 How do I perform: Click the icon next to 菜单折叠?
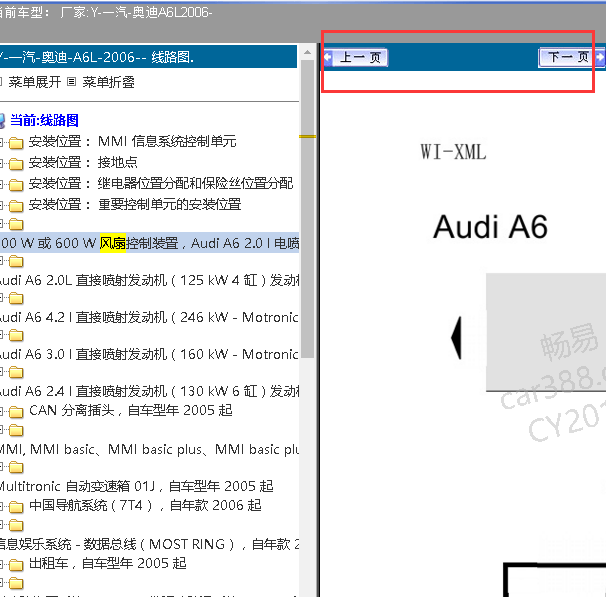click(71, 82)
